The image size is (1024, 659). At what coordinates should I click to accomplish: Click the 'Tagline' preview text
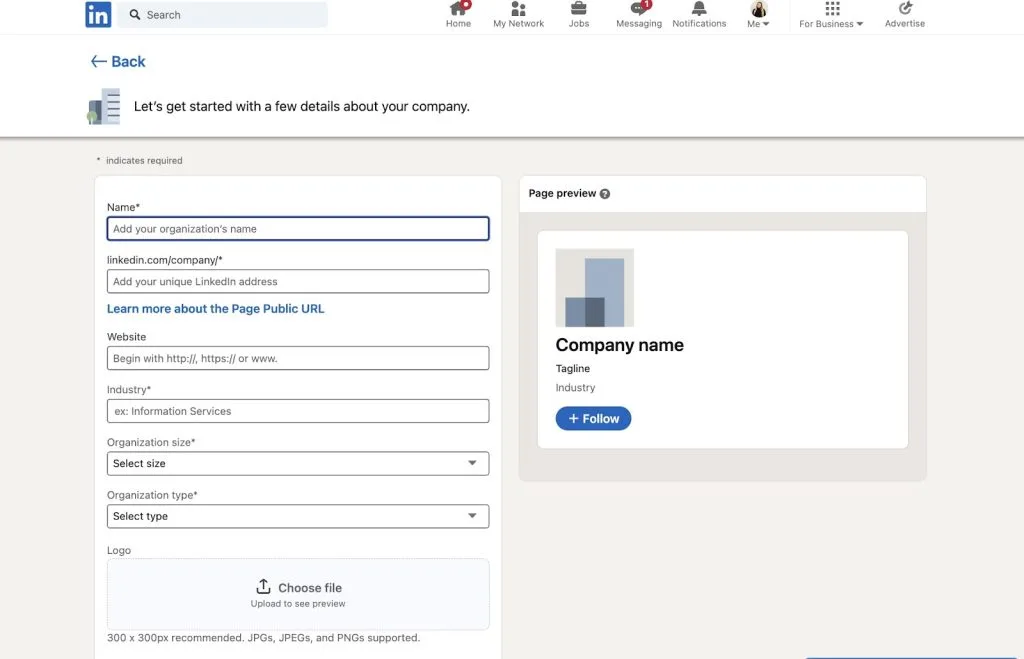tap(573, 368)
